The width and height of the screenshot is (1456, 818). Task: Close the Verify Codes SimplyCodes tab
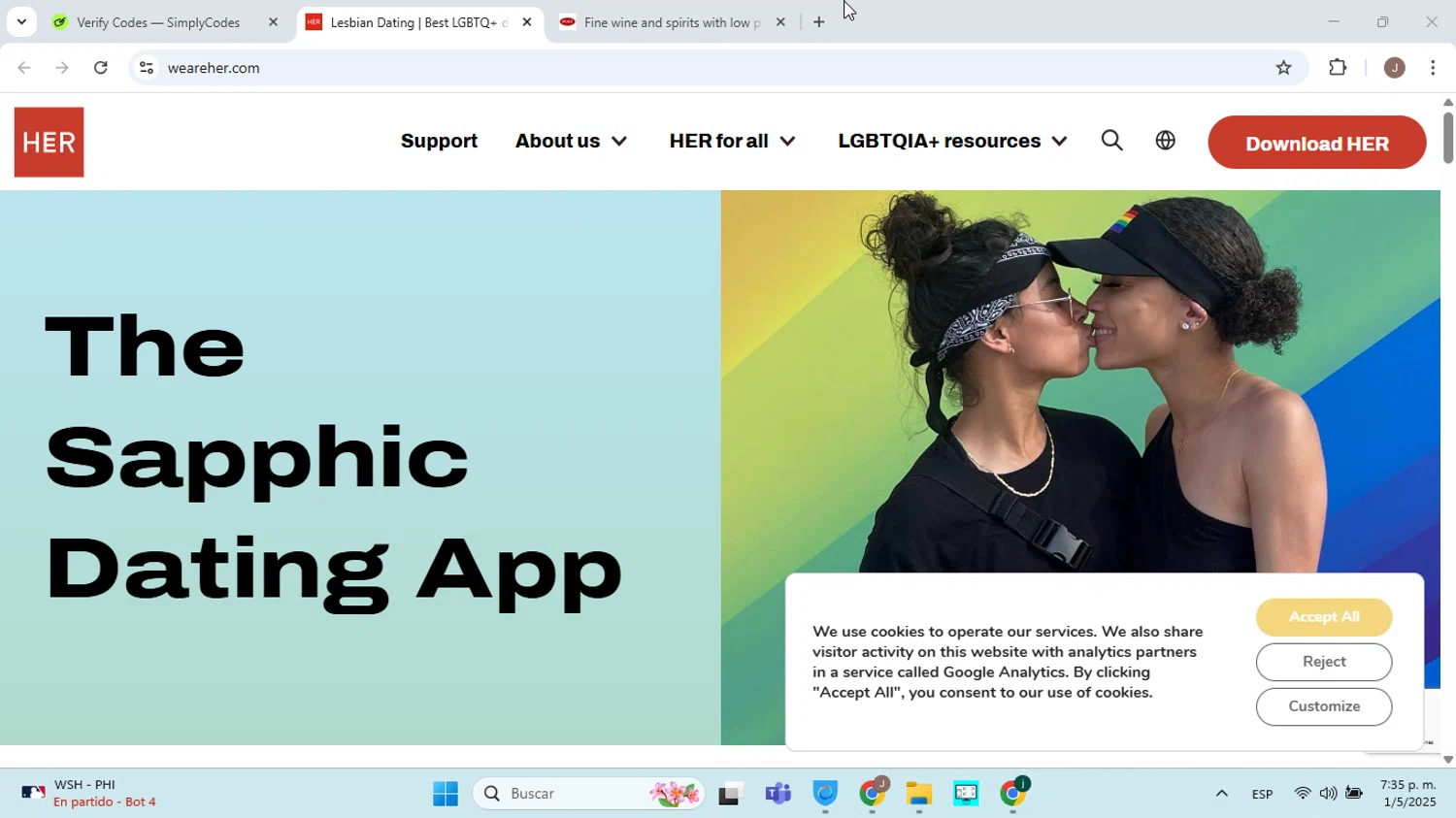click(273, 21)
